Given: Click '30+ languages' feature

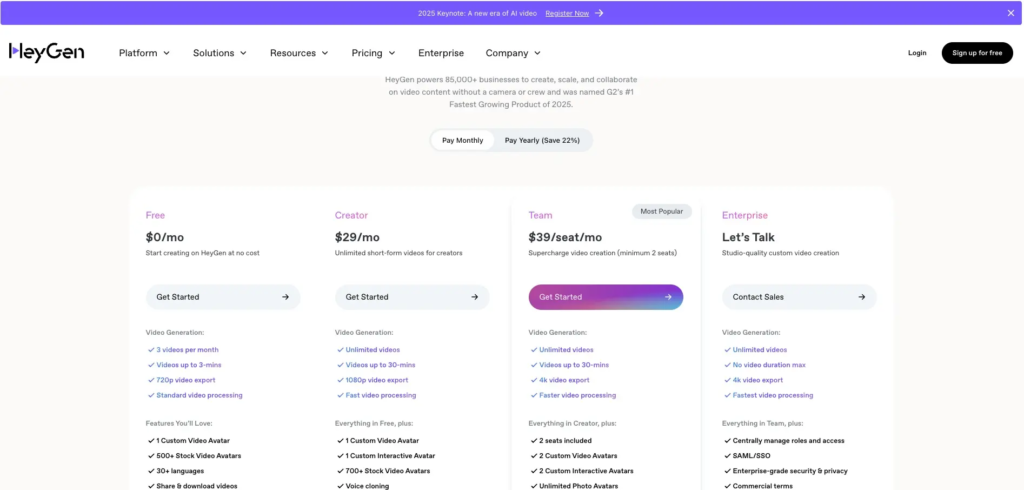Looking at the screenshot, I should click(x=180, y=470).
